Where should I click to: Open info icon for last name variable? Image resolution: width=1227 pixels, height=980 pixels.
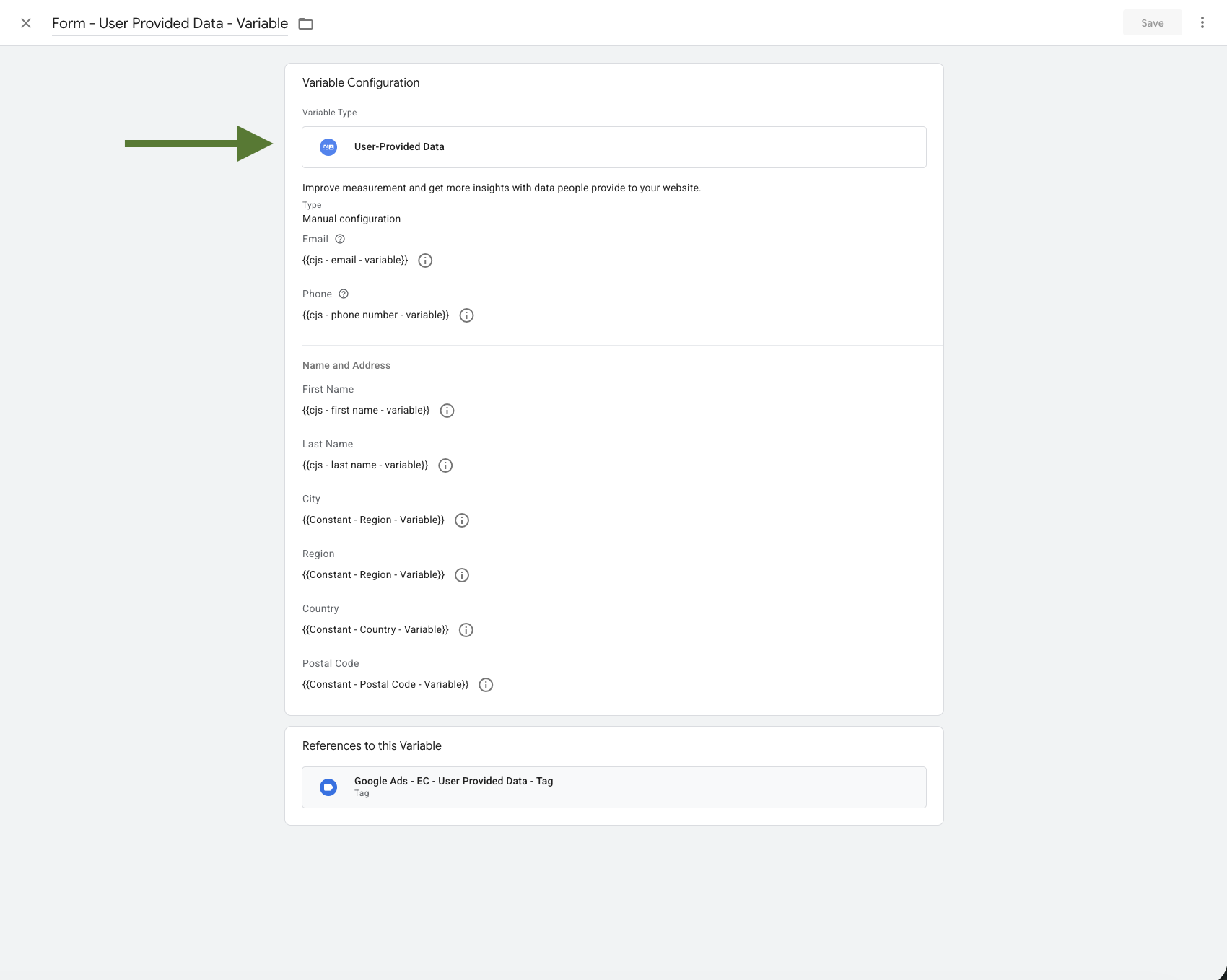[x=446, y=465]
